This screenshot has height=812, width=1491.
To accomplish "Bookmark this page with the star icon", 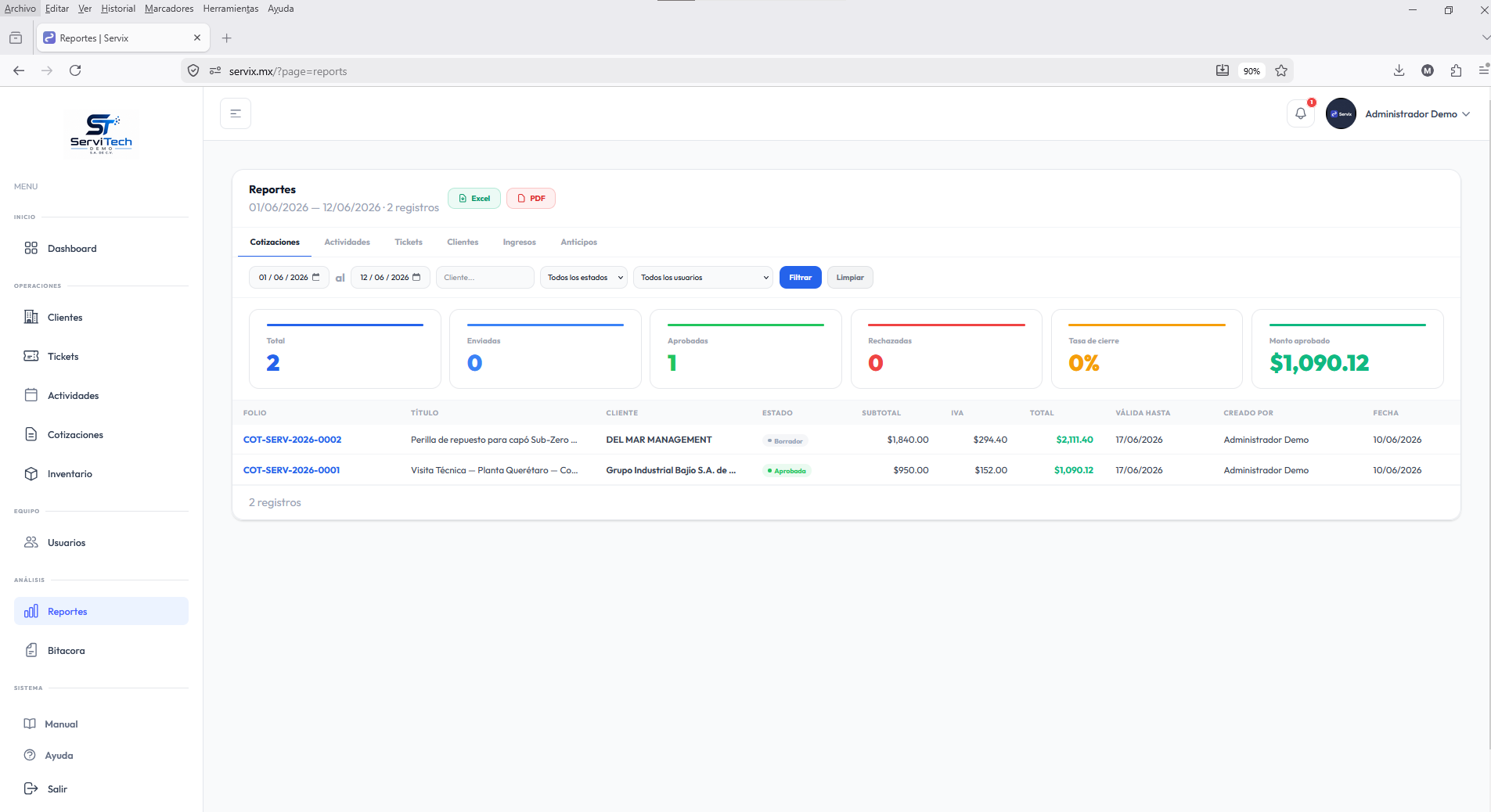I will (x=1281, y=70).
